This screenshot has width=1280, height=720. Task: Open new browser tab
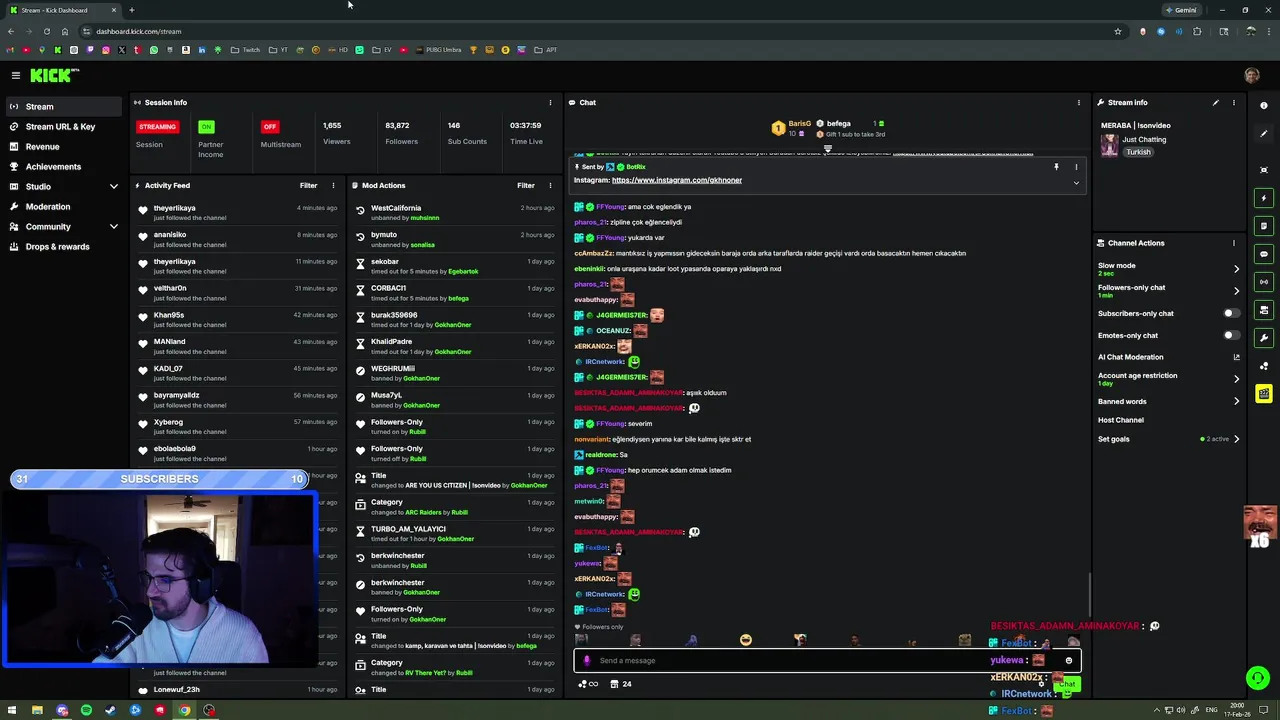pos(131,10)
